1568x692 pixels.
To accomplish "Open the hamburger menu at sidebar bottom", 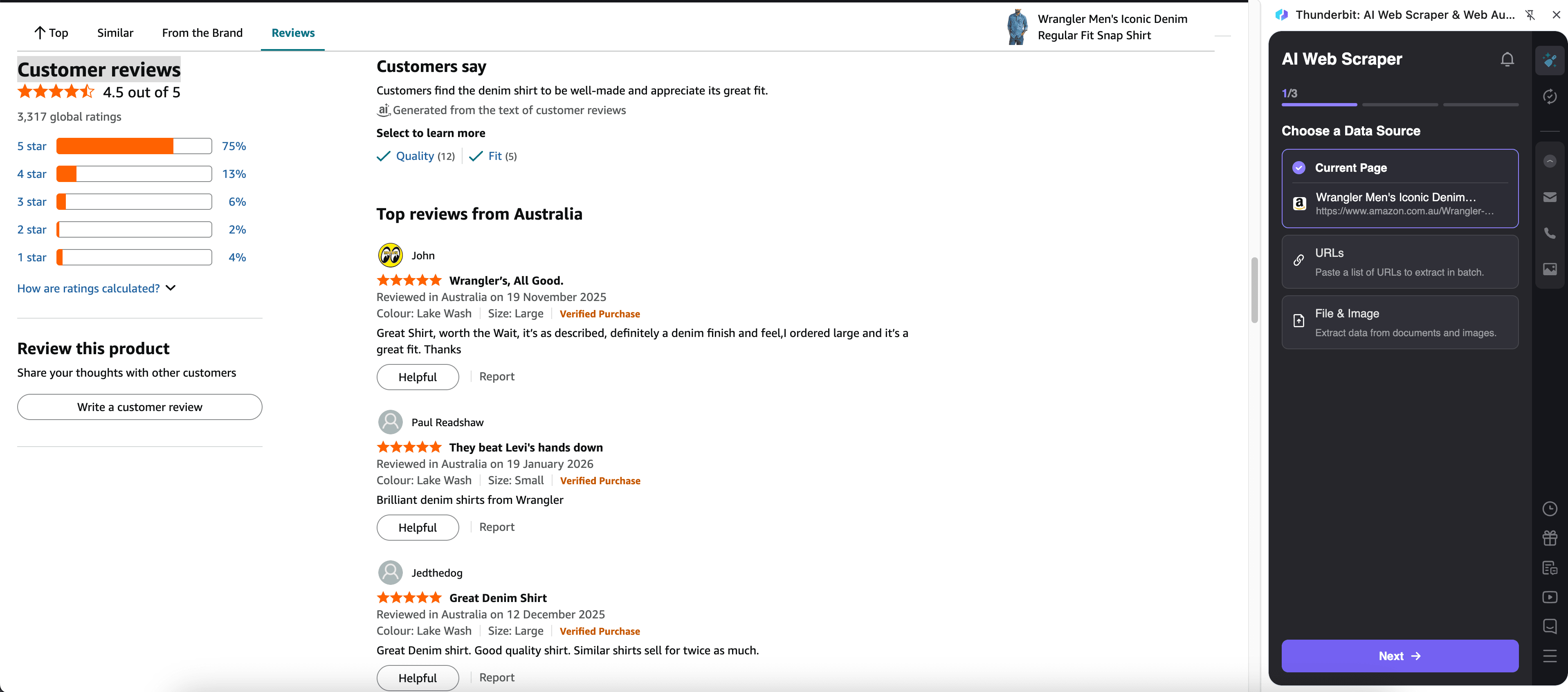I will pos(1550,656).
